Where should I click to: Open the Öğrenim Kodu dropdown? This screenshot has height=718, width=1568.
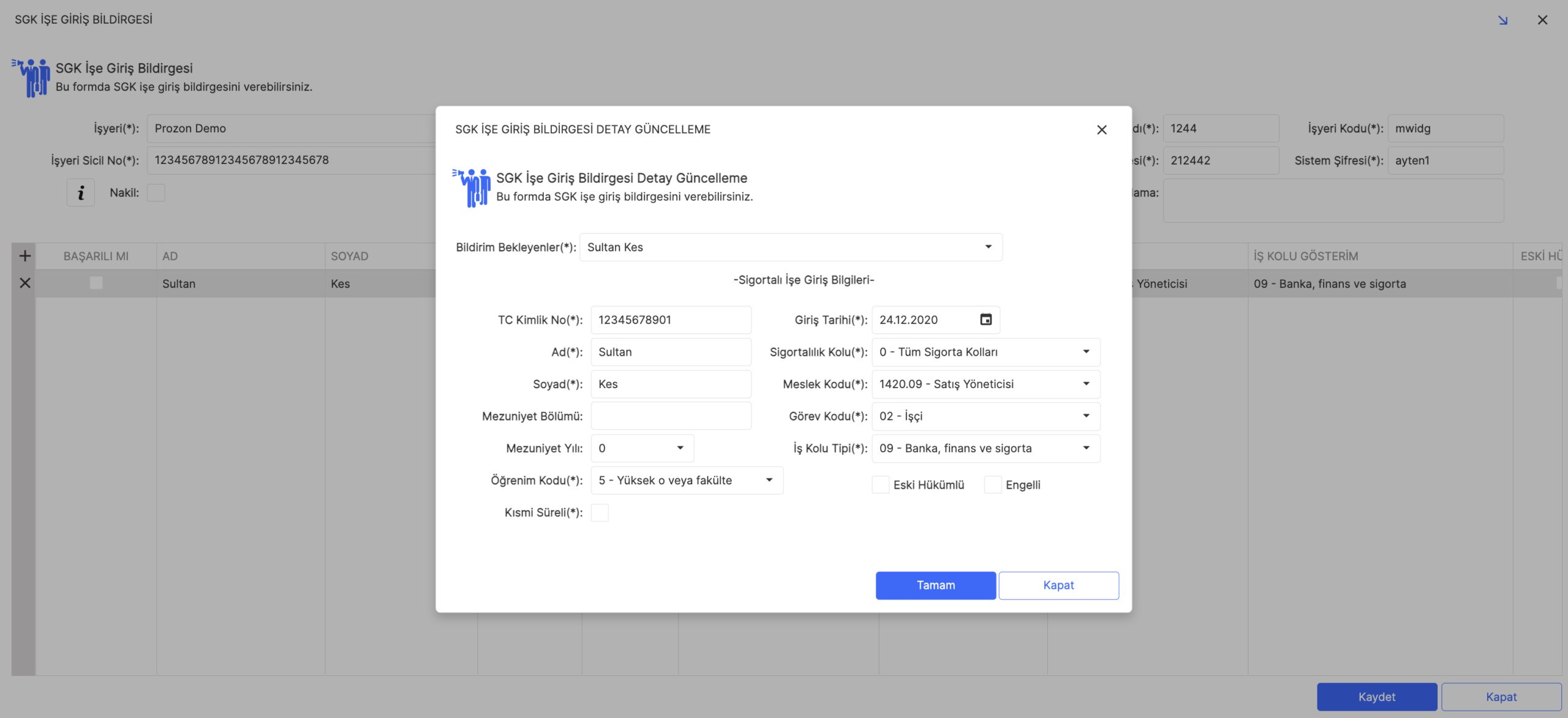[769, 480]
